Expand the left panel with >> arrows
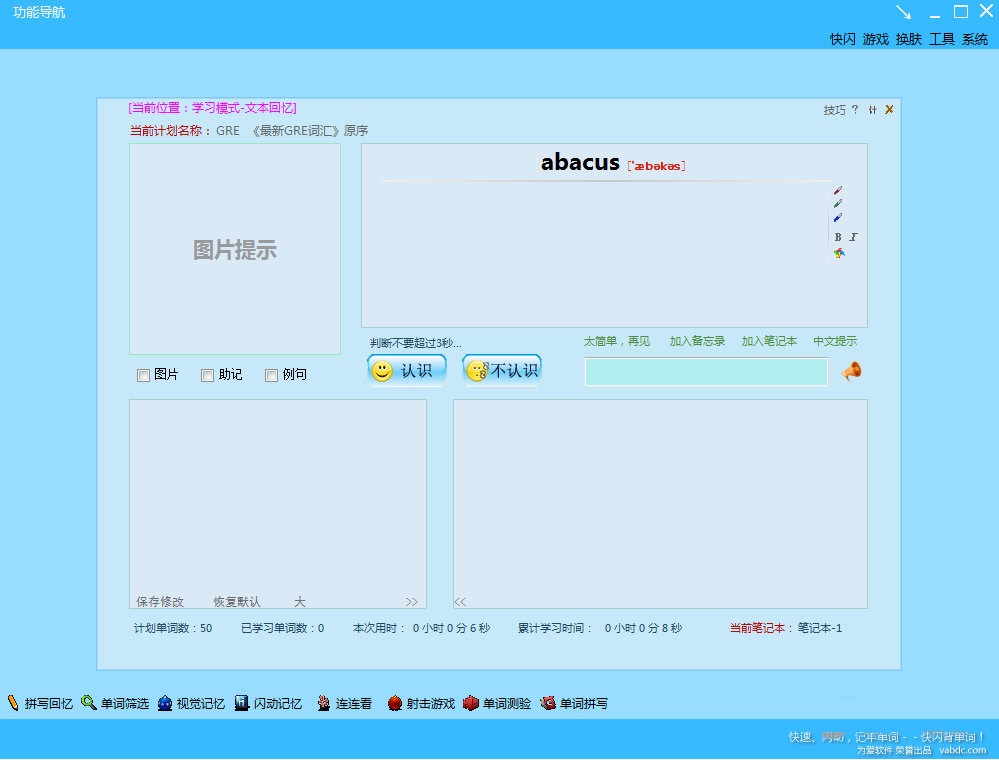 tap(411, 601)
